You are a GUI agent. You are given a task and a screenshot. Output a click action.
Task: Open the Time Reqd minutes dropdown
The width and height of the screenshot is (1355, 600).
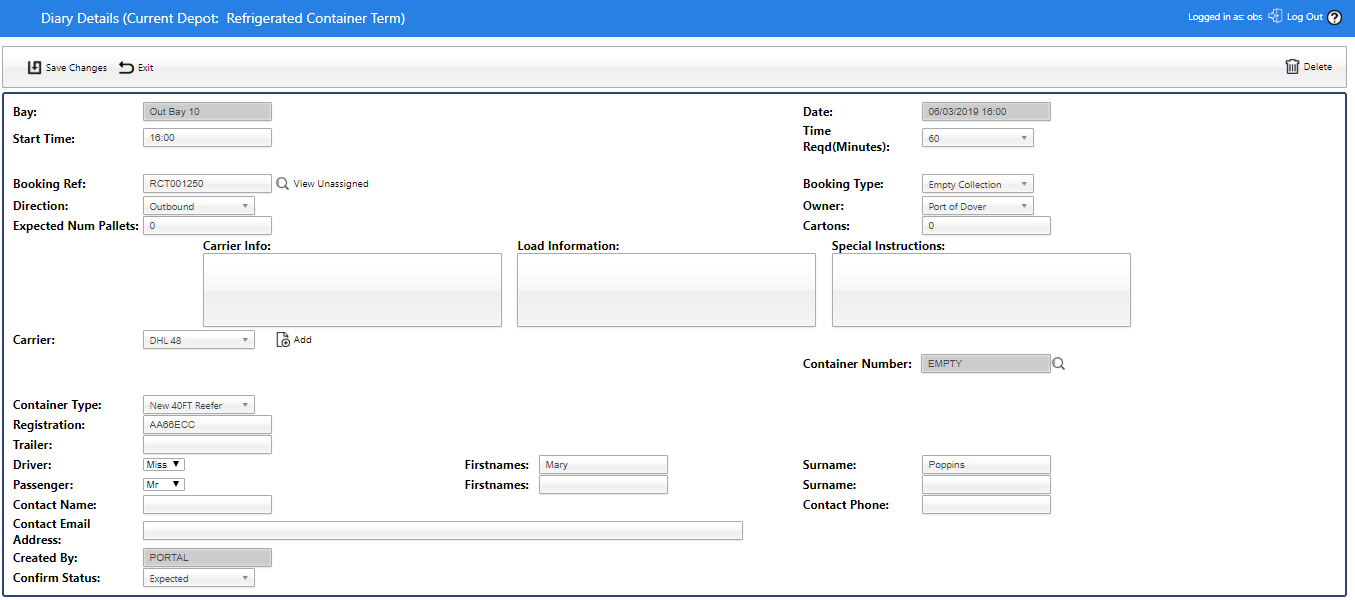977,139
